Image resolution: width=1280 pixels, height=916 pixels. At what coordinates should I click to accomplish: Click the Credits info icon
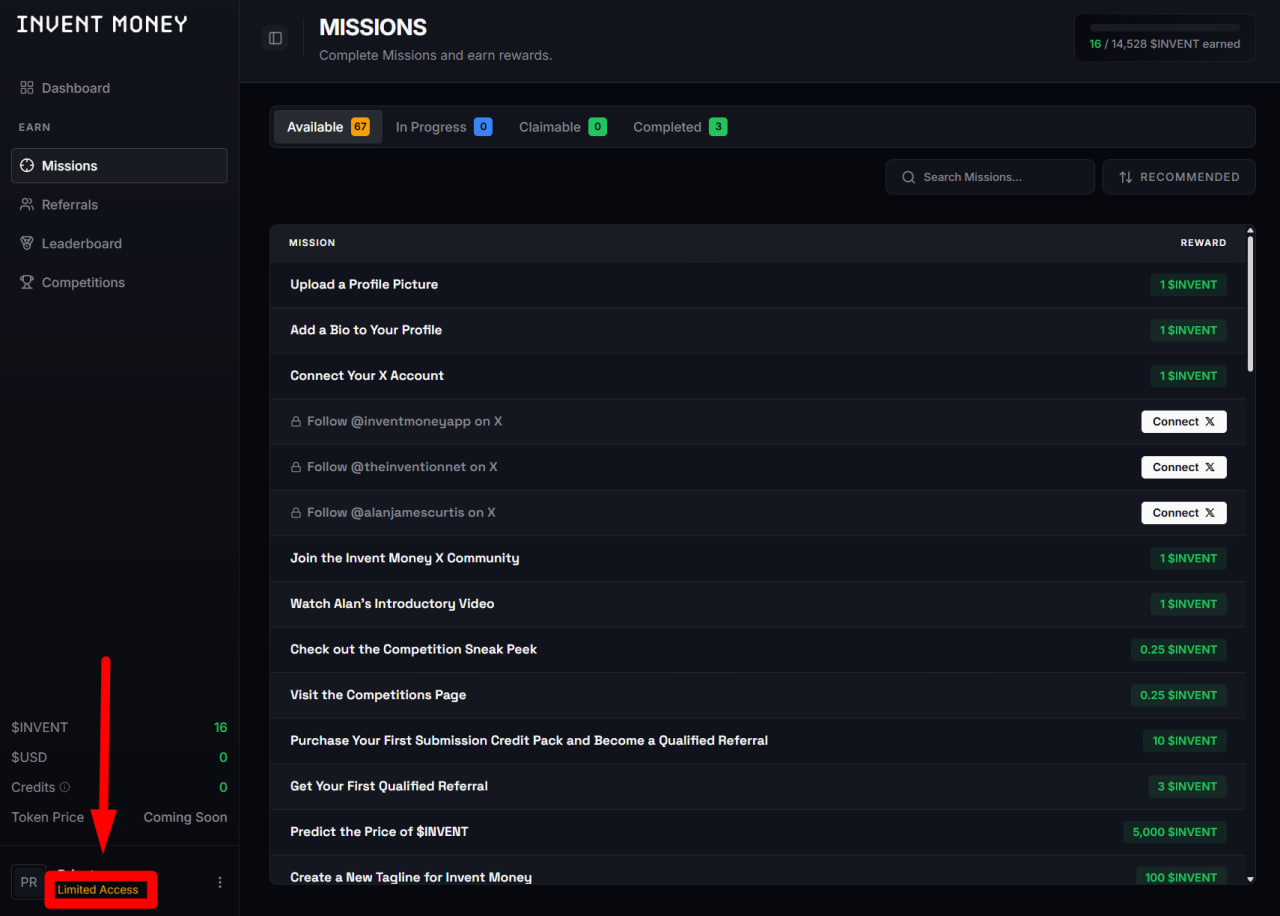pos(65,788)
